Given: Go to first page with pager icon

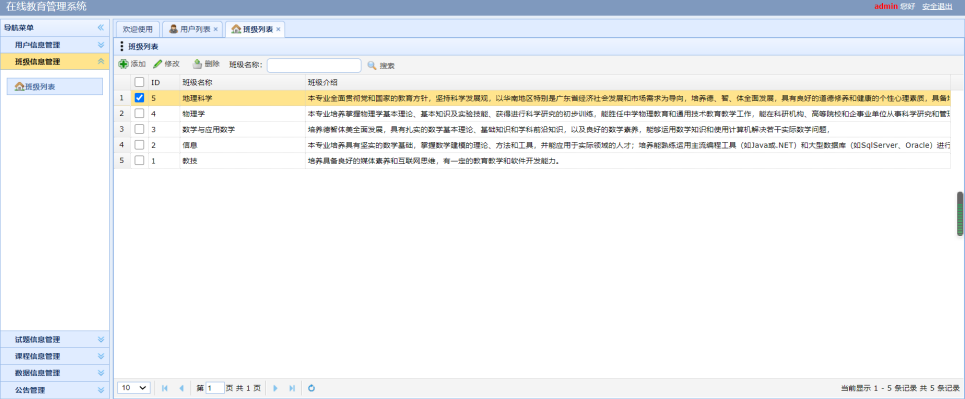Looking at the screenshot, I should coord(164,388).
